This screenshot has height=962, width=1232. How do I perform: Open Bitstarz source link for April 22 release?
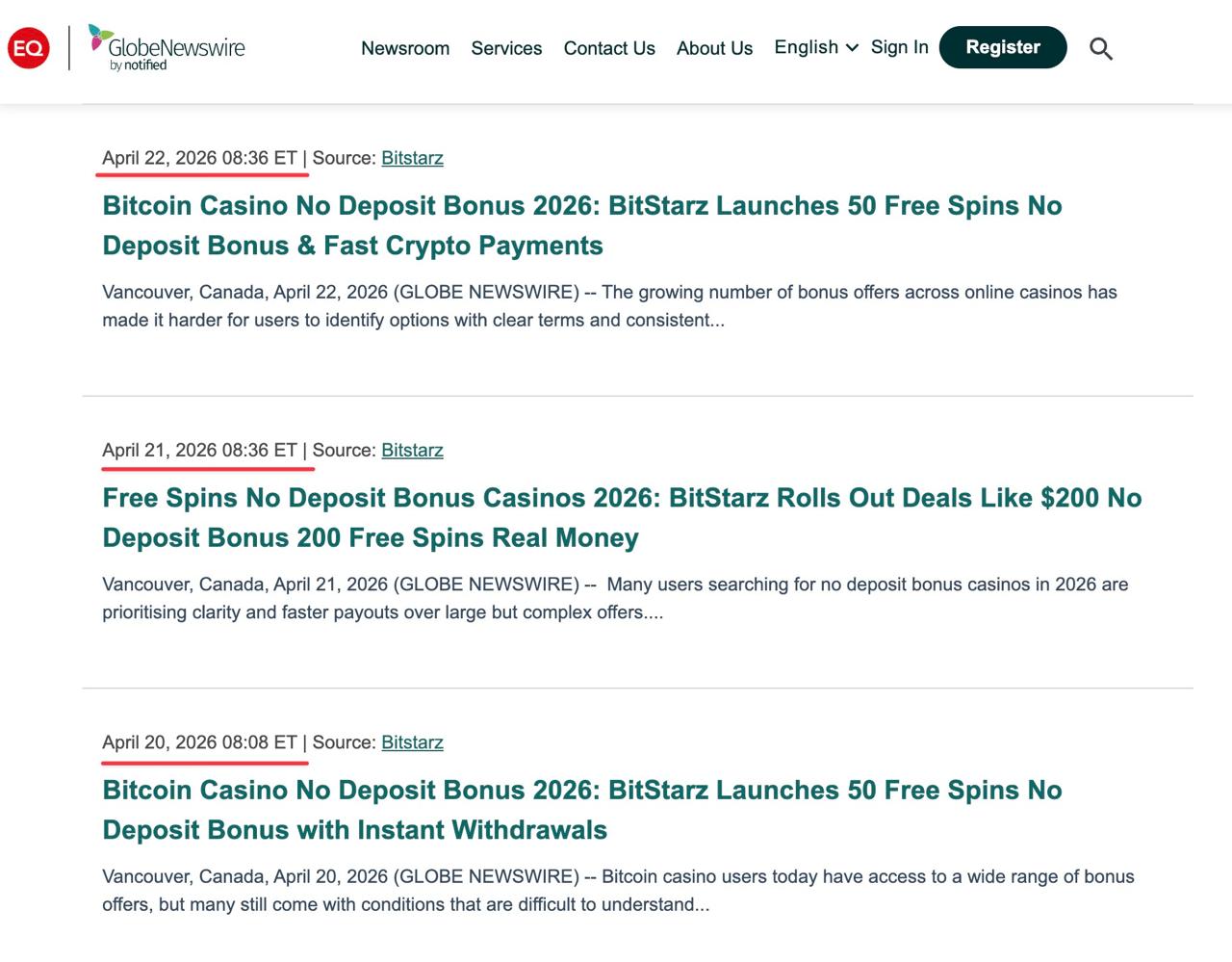(412, 158)
